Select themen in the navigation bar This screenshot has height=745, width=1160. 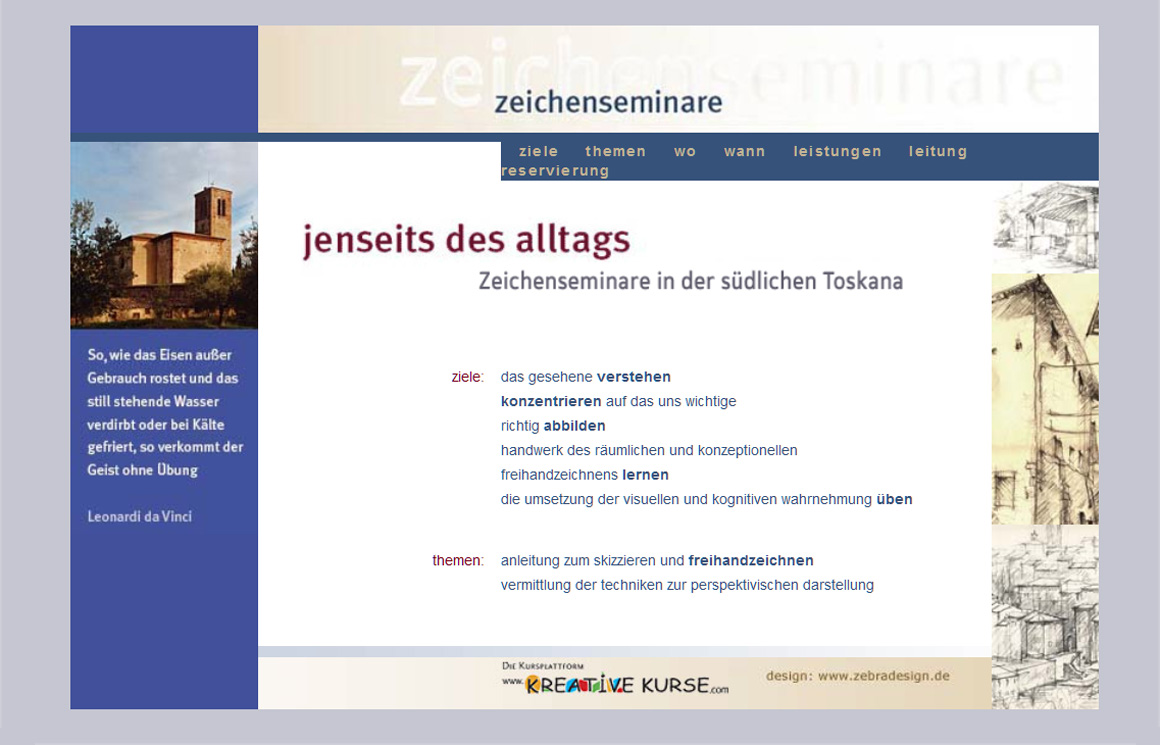[615, 152]
